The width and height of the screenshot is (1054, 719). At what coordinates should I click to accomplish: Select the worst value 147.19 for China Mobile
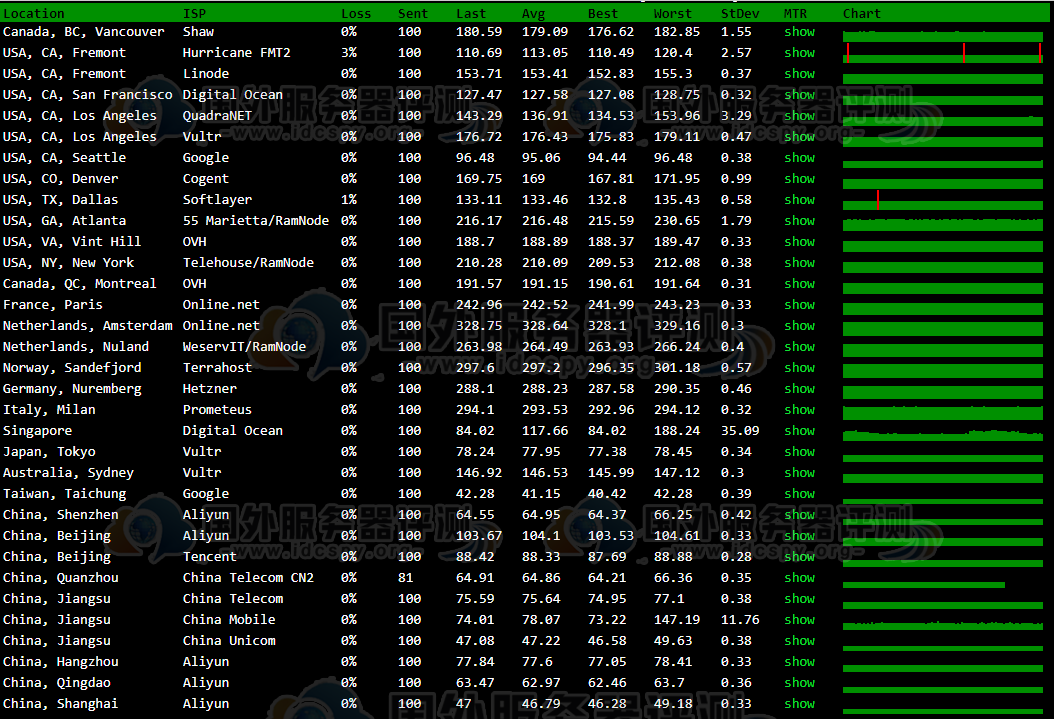pos(677,620)
